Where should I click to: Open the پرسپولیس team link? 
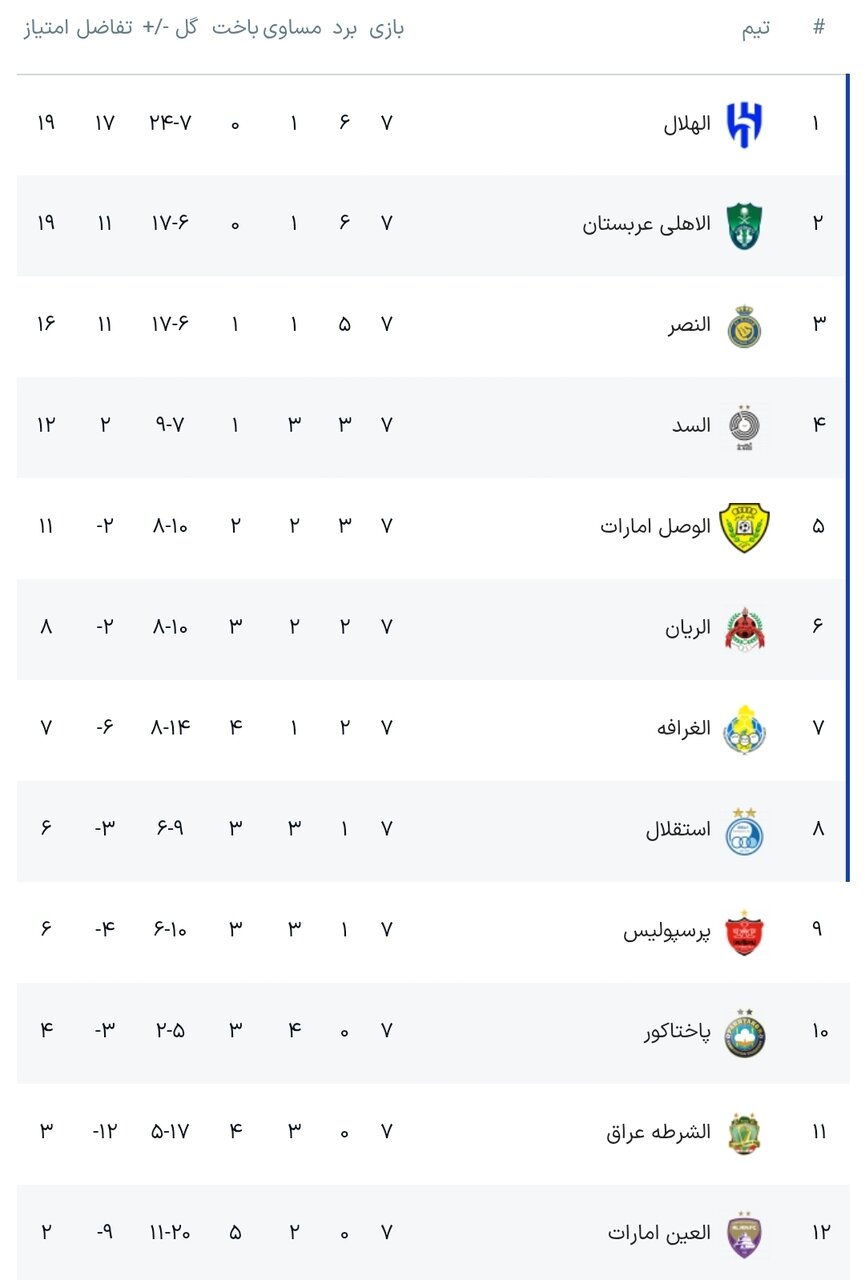click(x=667, y=931)
